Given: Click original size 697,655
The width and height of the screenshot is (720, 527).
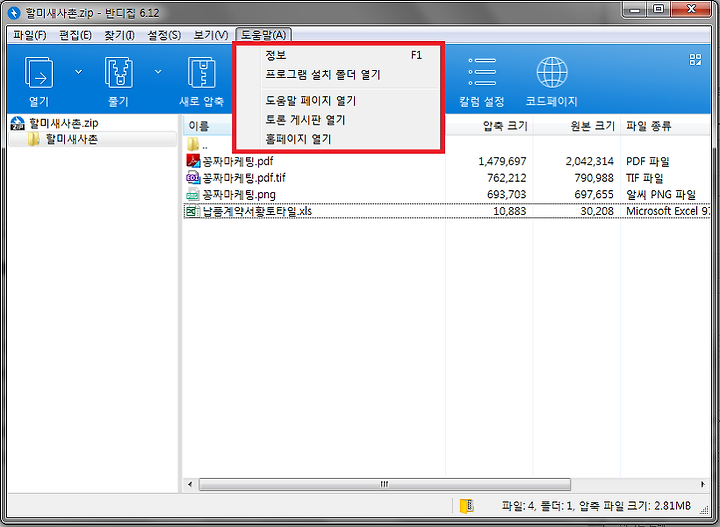Looking at the screenshot, I should coord(594,195).
